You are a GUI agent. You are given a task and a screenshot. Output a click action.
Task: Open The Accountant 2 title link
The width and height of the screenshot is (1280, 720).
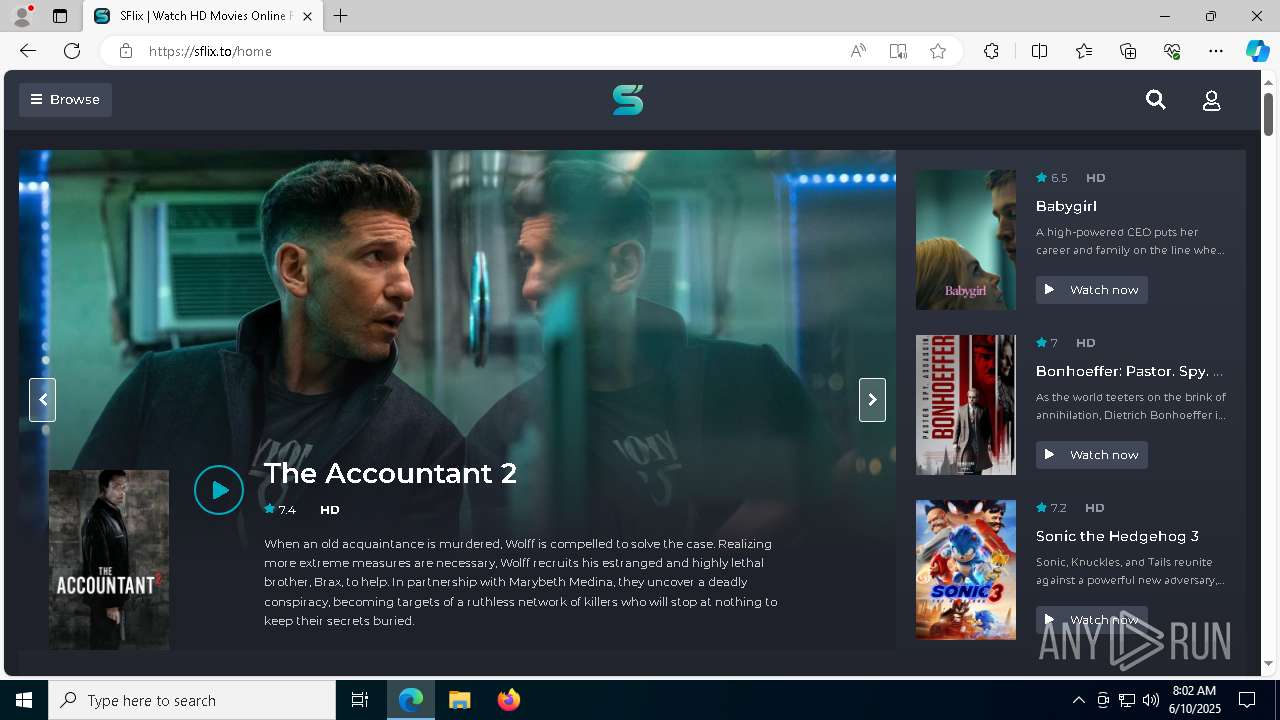(390, 473)
